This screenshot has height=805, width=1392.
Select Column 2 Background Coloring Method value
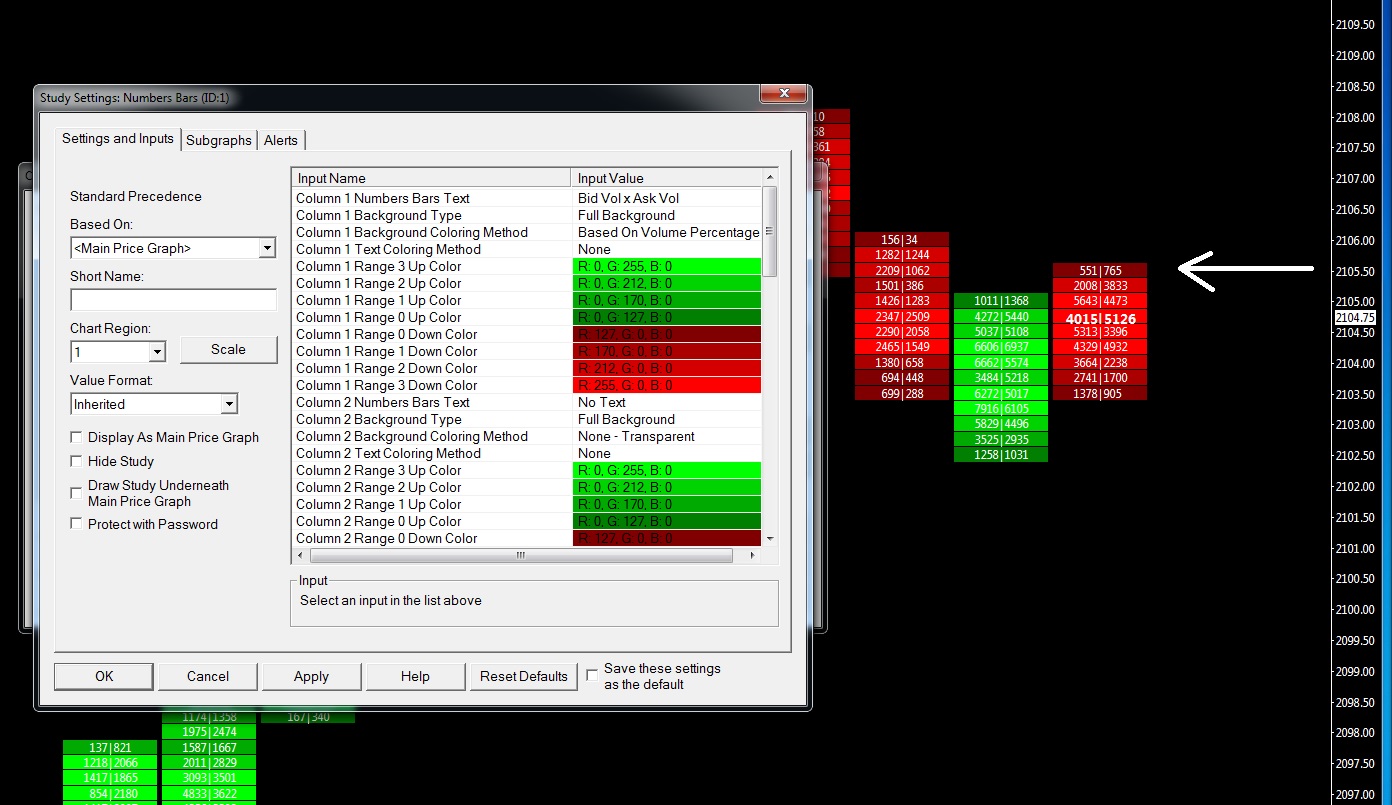pyautogui.click(x=667, y=436)
